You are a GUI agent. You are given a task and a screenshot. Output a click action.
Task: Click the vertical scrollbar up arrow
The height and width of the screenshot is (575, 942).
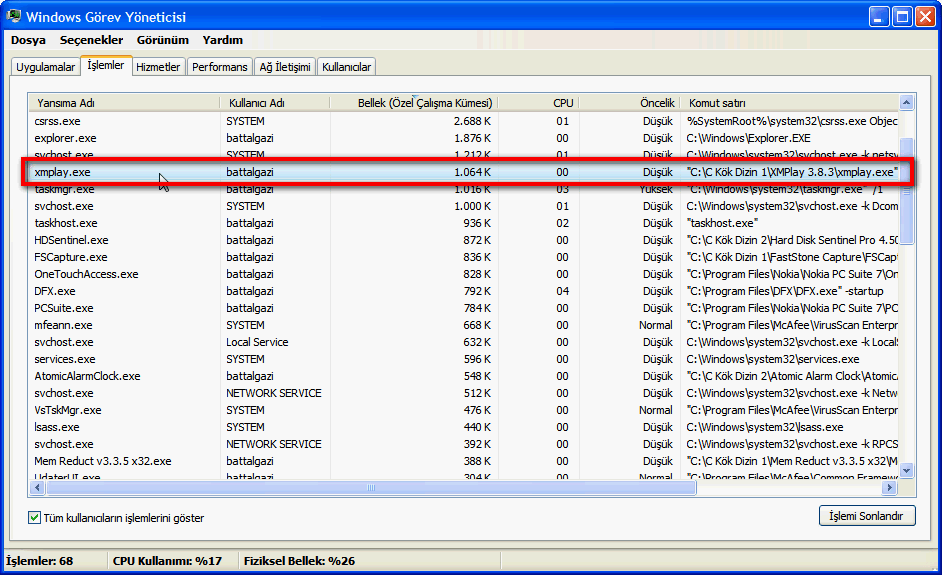(907, 103)
